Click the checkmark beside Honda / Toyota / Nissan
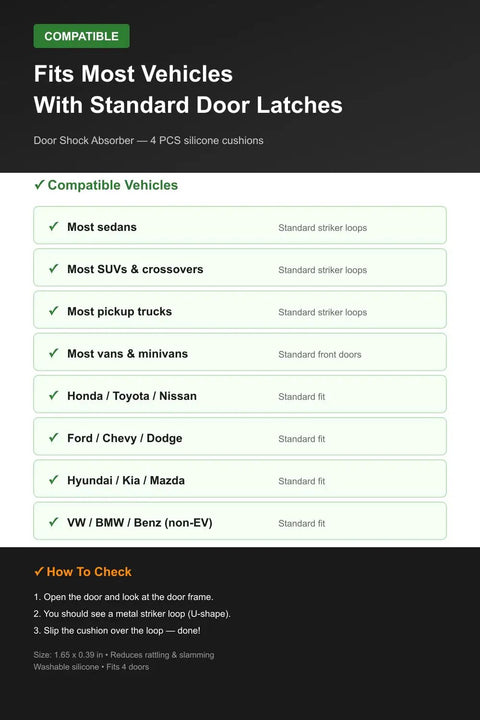This screenshot has width=480, height=720. pyautogui.click(x=54, y=395)
